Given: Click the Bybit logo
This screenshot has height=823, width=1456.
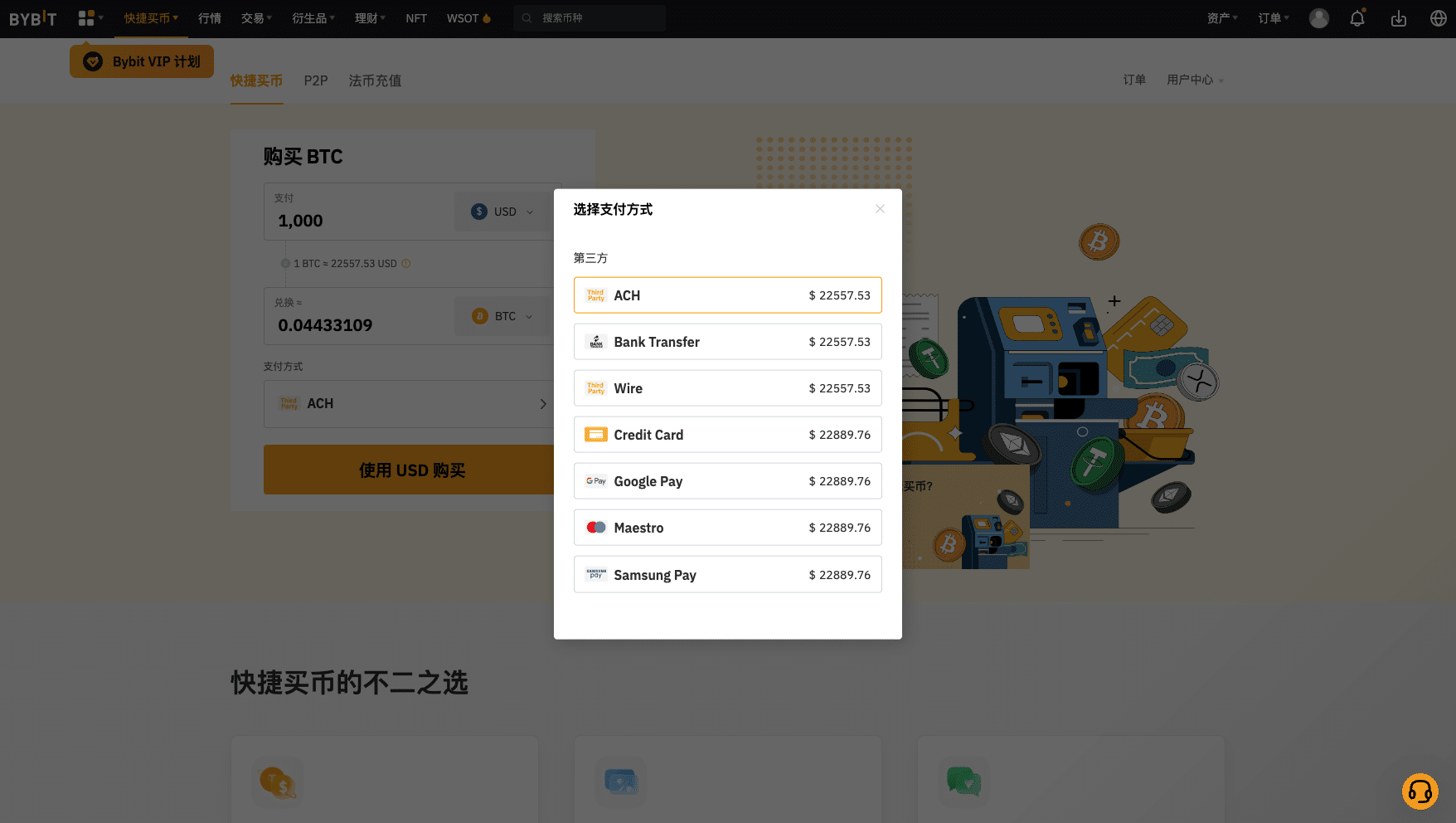Looking at the screenshot, I should (33, 18).
